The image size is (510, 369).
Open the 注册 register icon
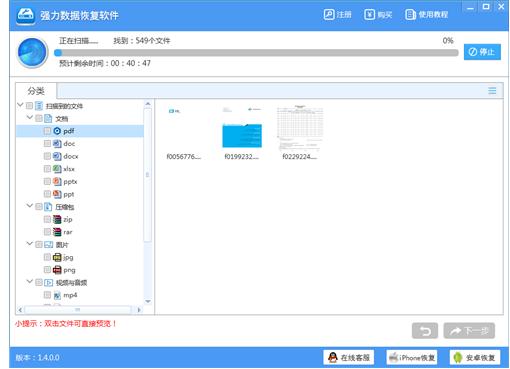[x=329, y=15]
